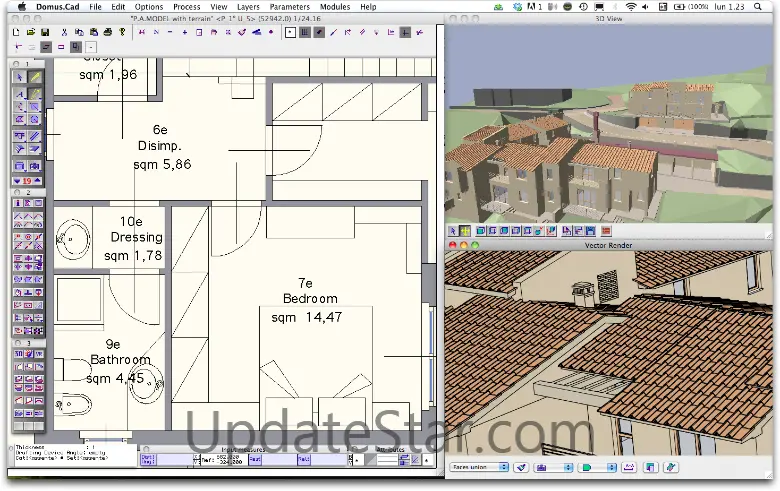
Task: Click the Wi-Fi status icon in menu bar
Action: point(631,6)
